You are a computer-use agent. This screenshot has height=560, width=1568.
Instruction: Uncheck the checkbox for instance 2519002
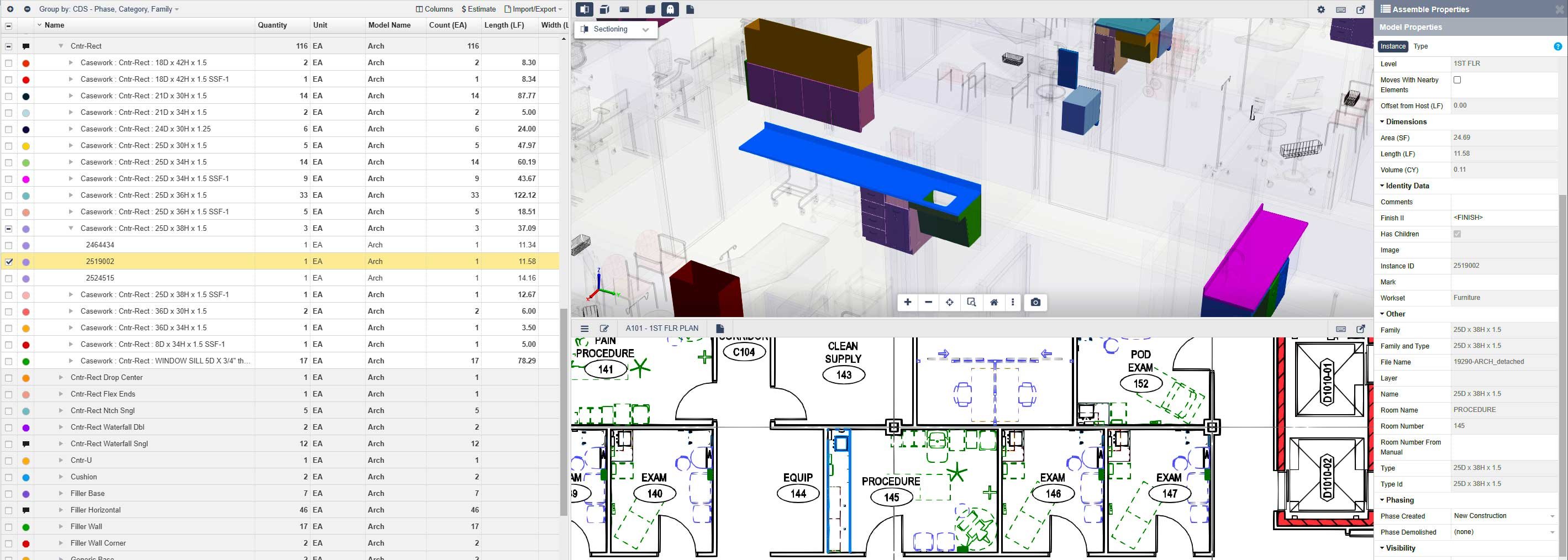pos(8,261)
